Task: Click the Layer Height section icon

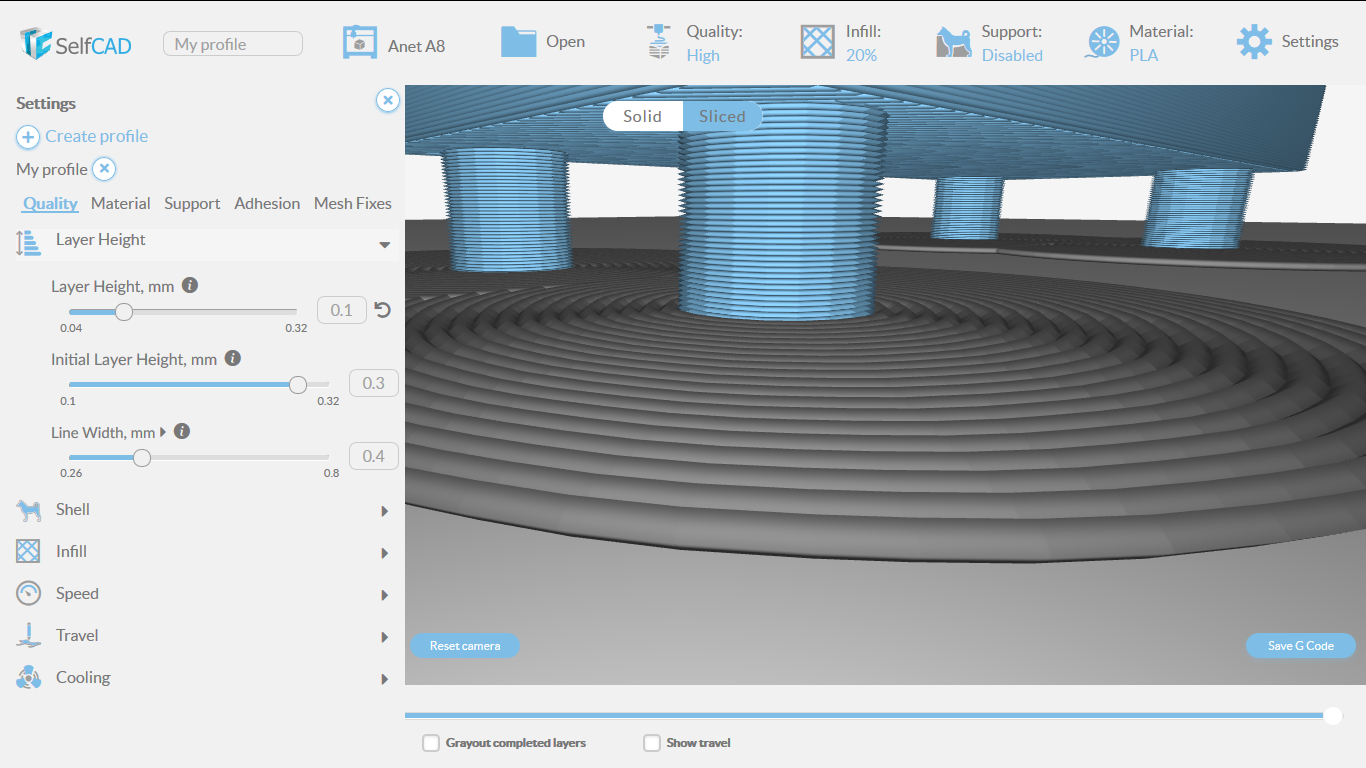Action: 28,243
